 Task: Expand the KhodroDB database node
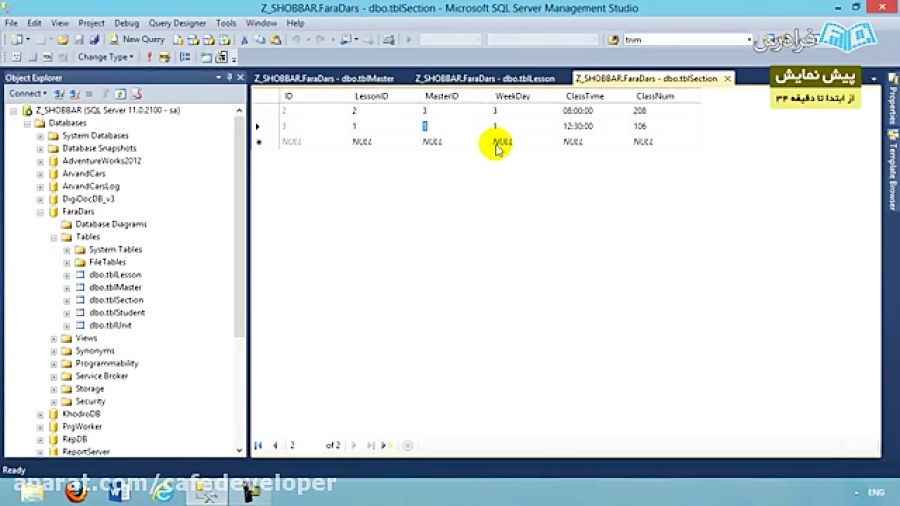40,414
